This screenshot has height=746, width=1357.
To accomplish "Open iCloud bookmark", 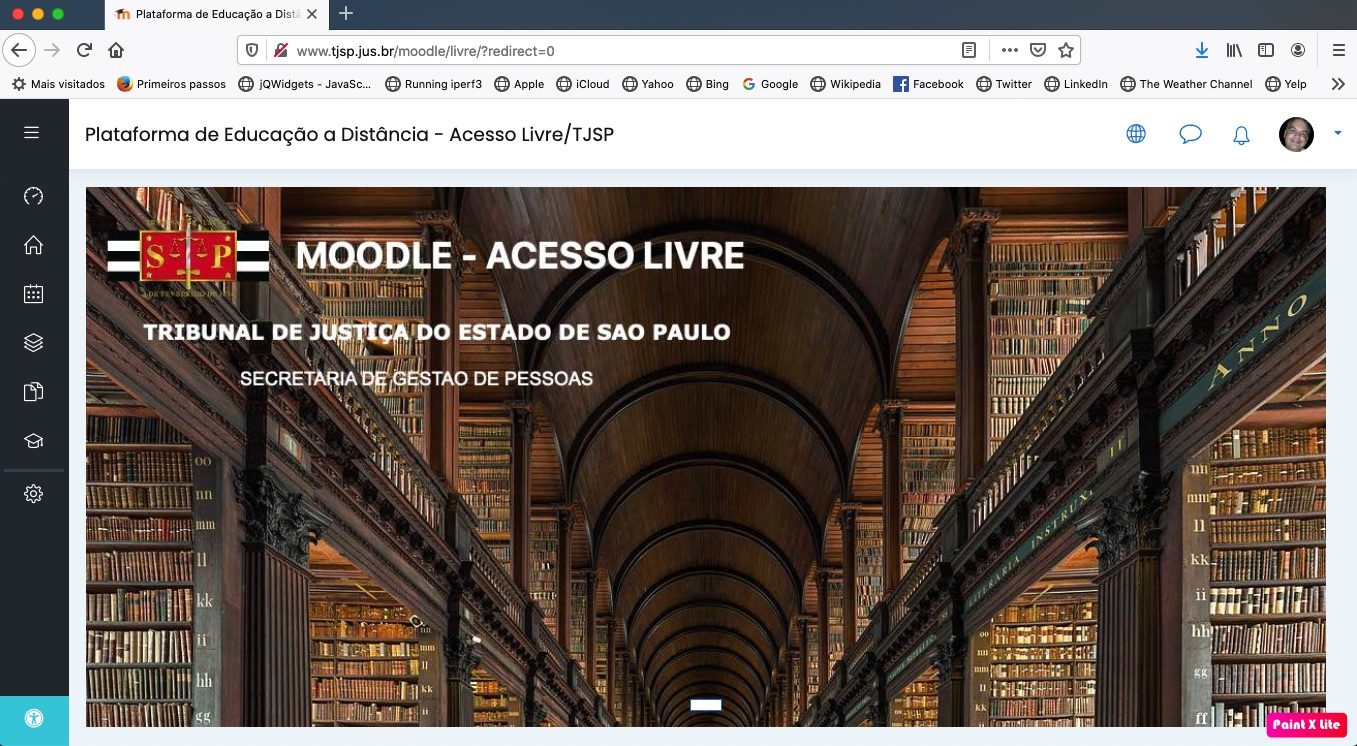I will [x=583, y=84].
